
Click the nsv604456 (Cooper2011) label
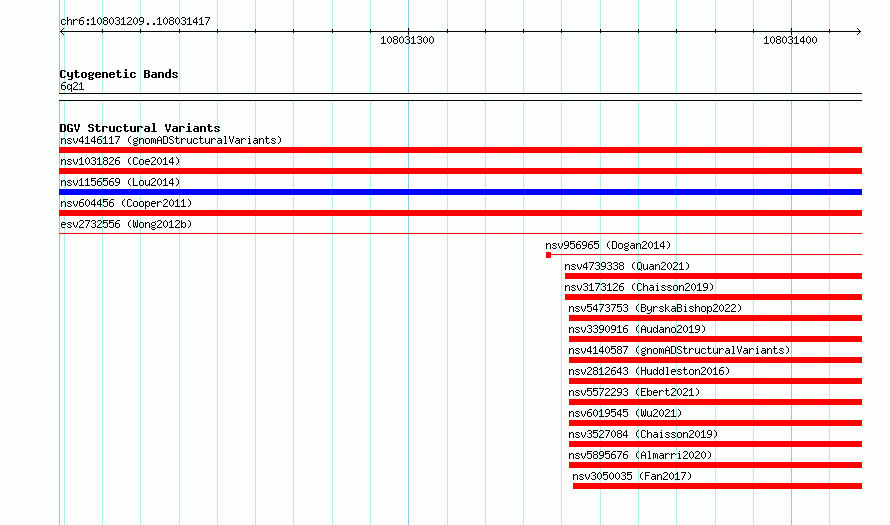[126, 203]
